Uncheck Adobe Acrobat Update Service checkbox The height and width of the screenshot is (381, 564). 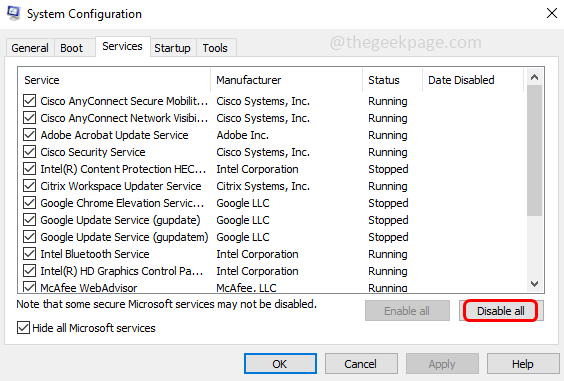29,135
